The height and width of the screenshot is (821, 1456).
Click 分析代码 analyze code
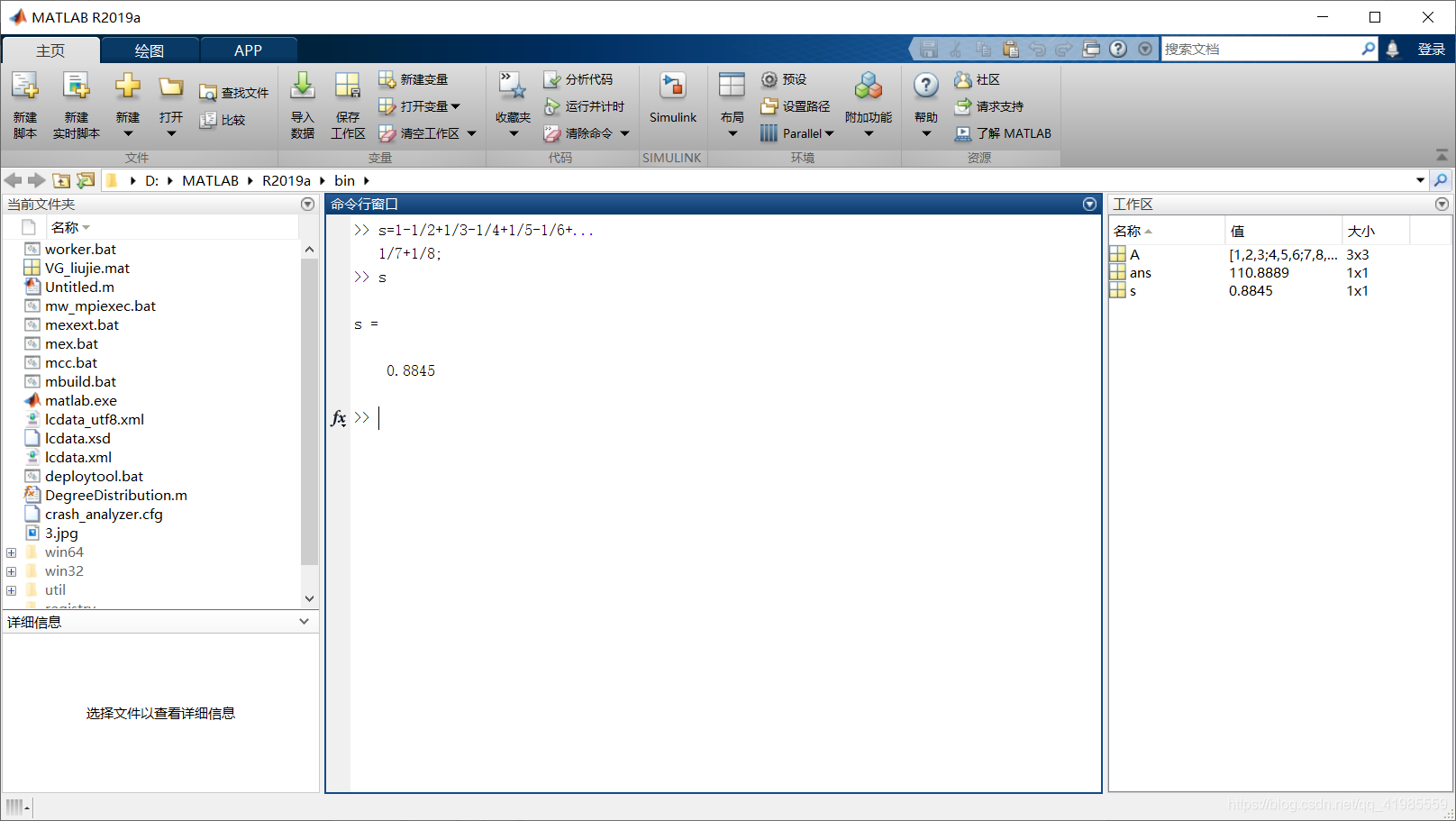pyautogui.click(x=578, y=79)
